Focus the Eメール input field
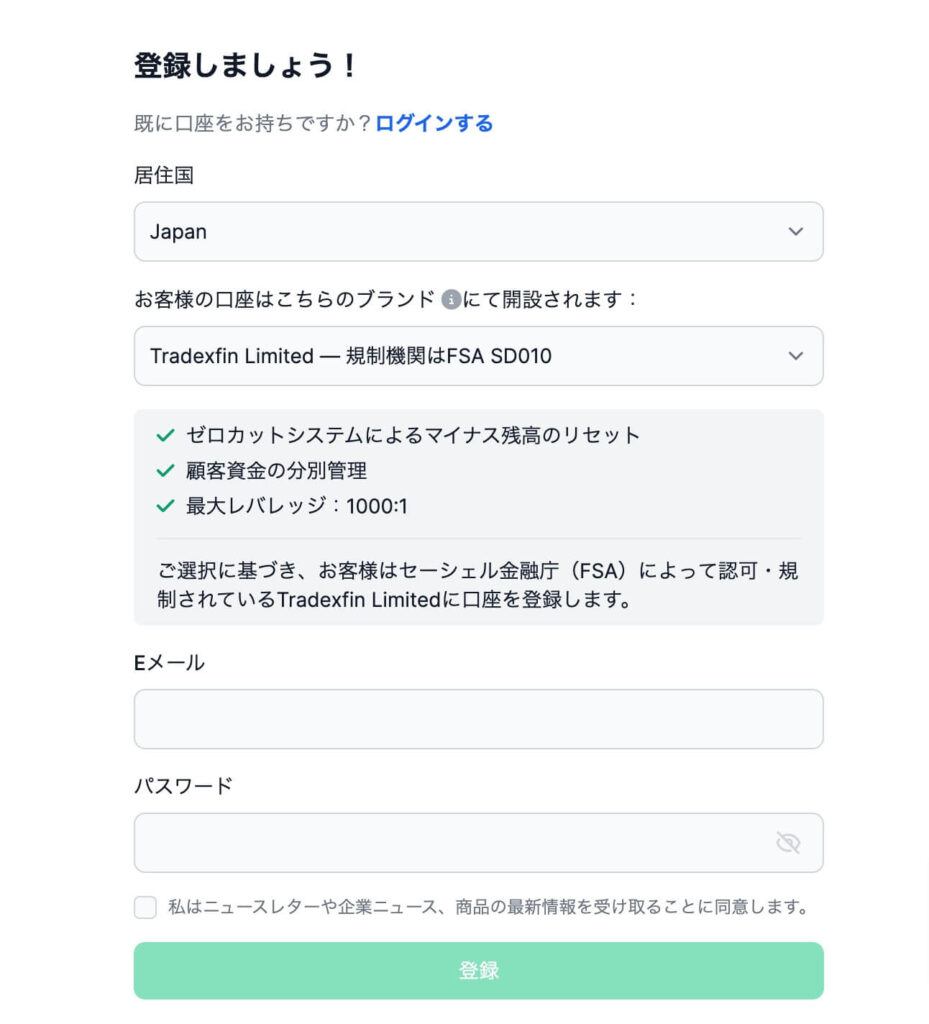The width and height of the screenshot is (929, 1024). click(478, 718)
